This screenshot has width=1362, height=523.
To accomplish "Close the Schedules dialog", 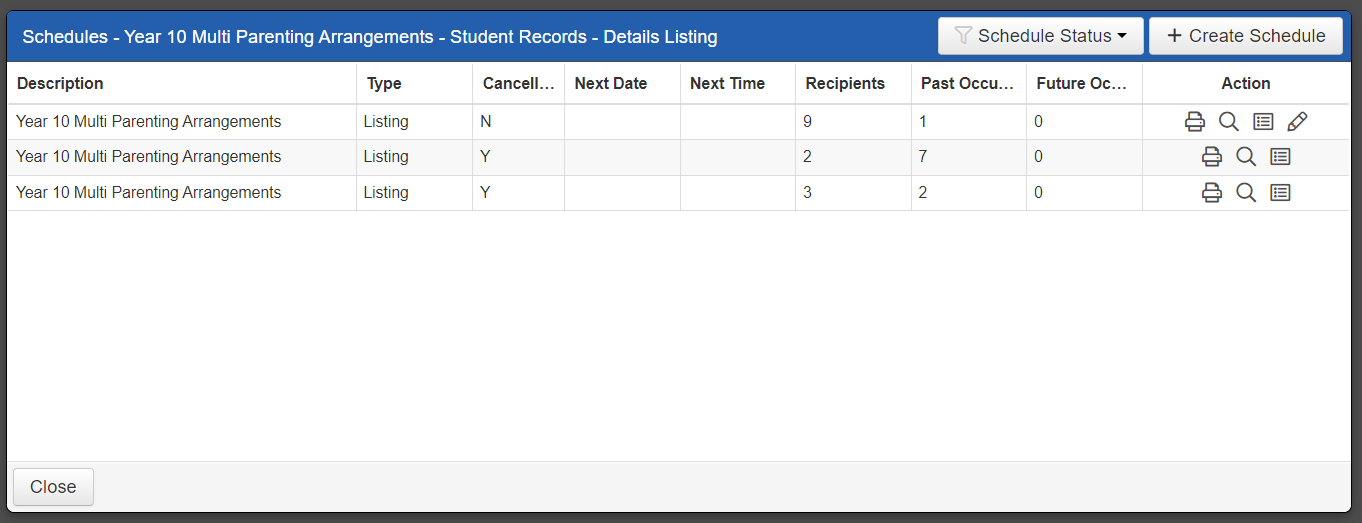I will click(x=53, y=487).
